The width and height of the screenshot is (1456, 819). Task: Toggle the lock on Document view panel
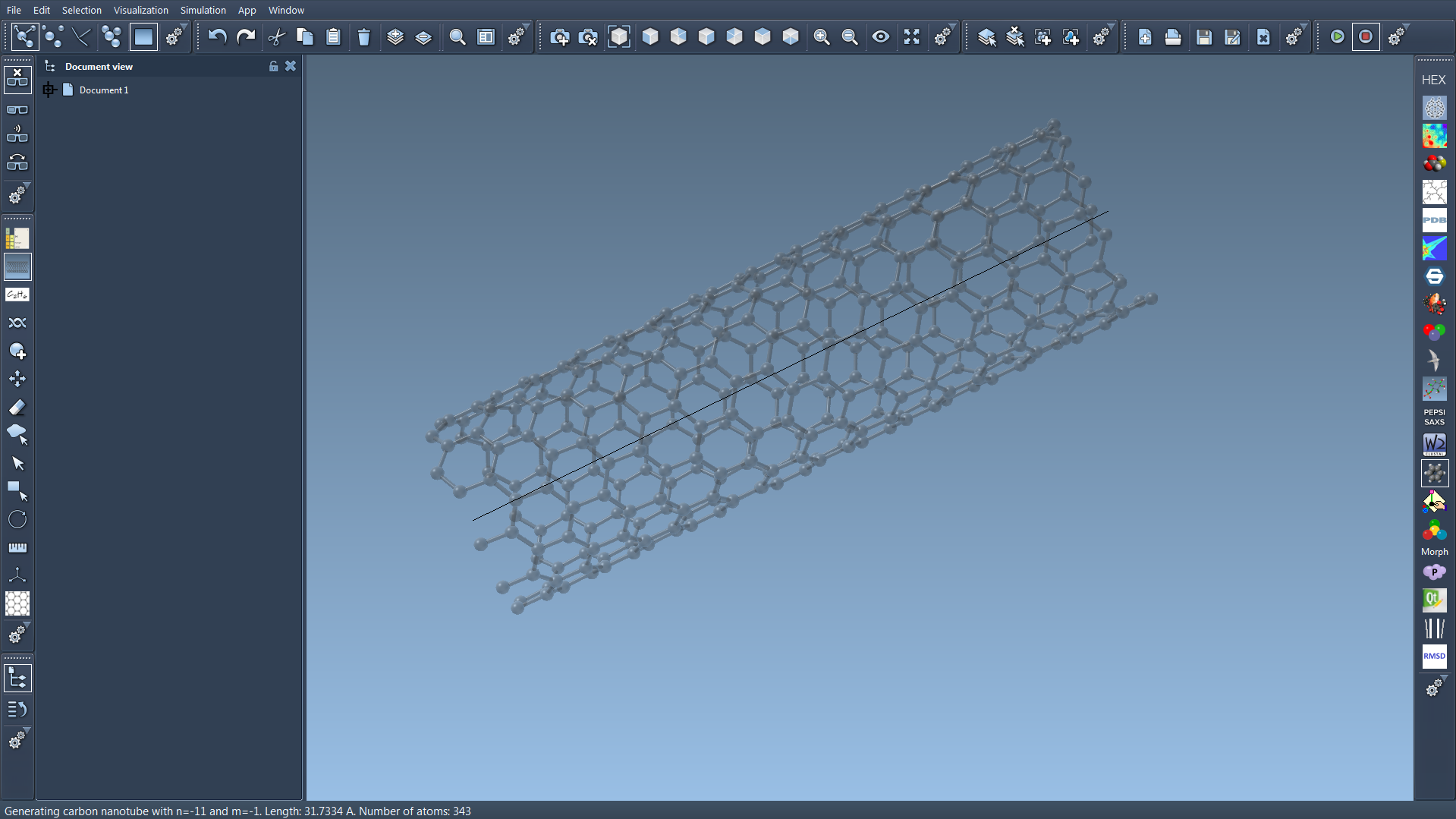[x=273, y=67]
